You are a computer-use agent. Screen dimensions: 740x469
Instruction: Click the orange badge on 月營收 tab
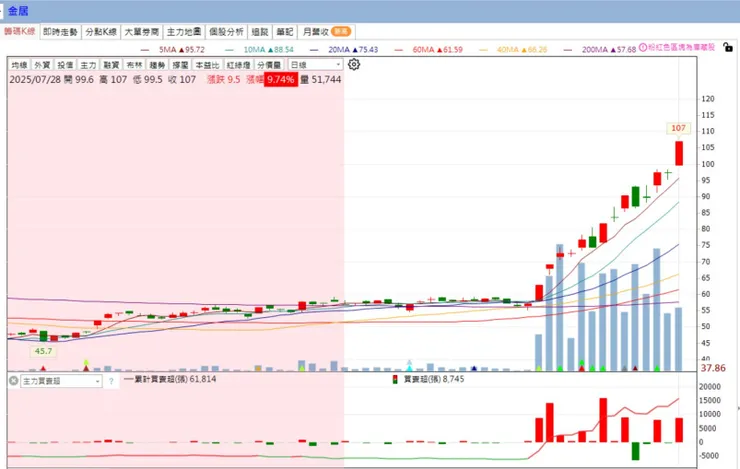click(x=340, y=32)
